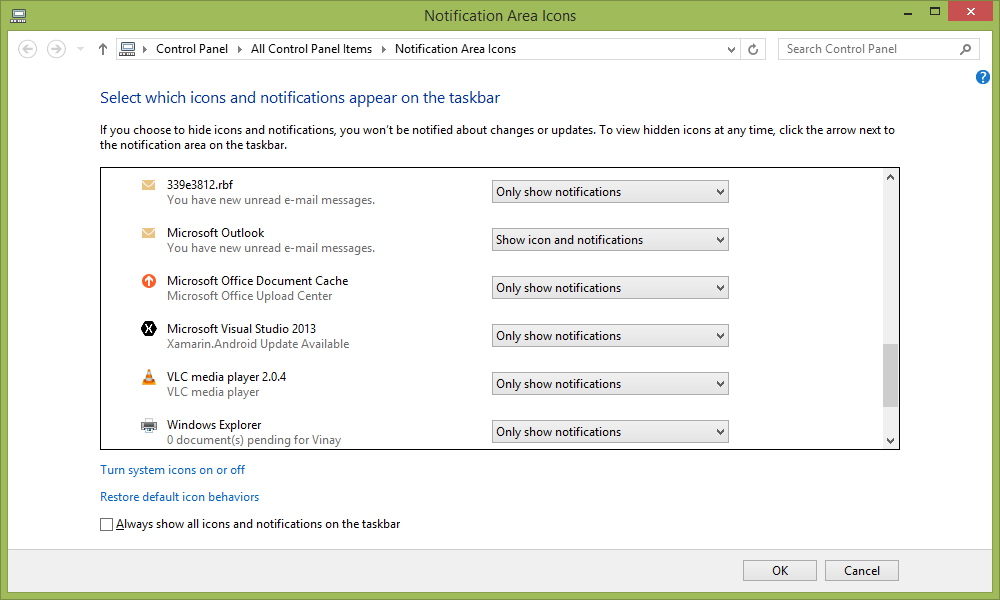Click the VLC media player cone icon

click(x=149, y=376)
